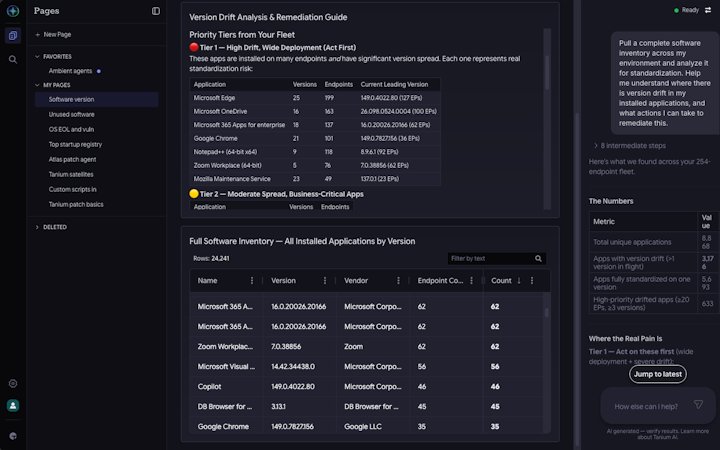Viewport: 720px width, 450px height.
Task: Open the Count column menu icon
Action: coord(532,281)
